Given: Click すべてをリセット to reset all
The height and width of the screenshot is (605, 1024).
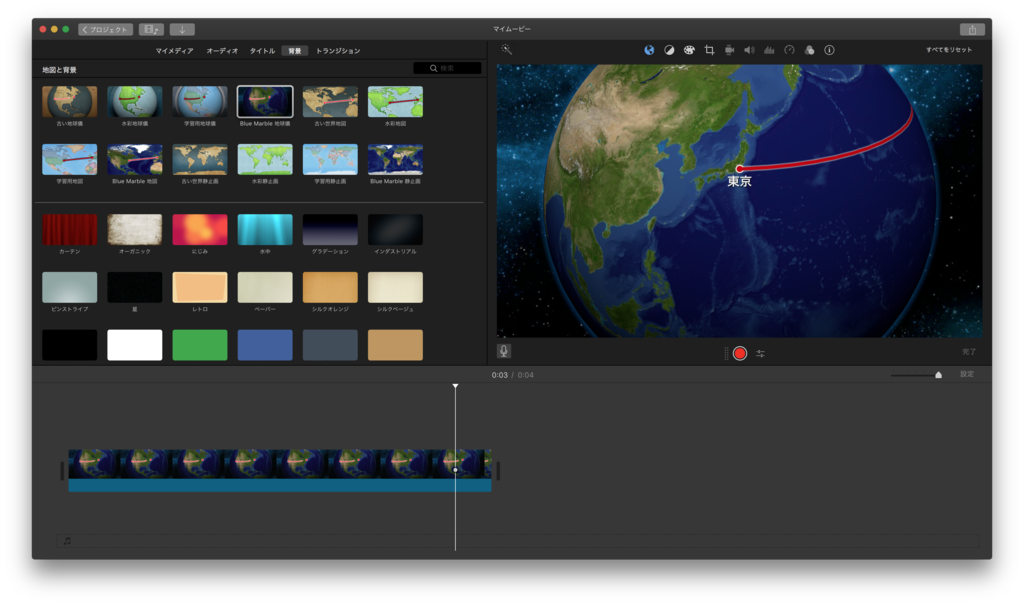Looking at the screenshot, I should [948, 50].
